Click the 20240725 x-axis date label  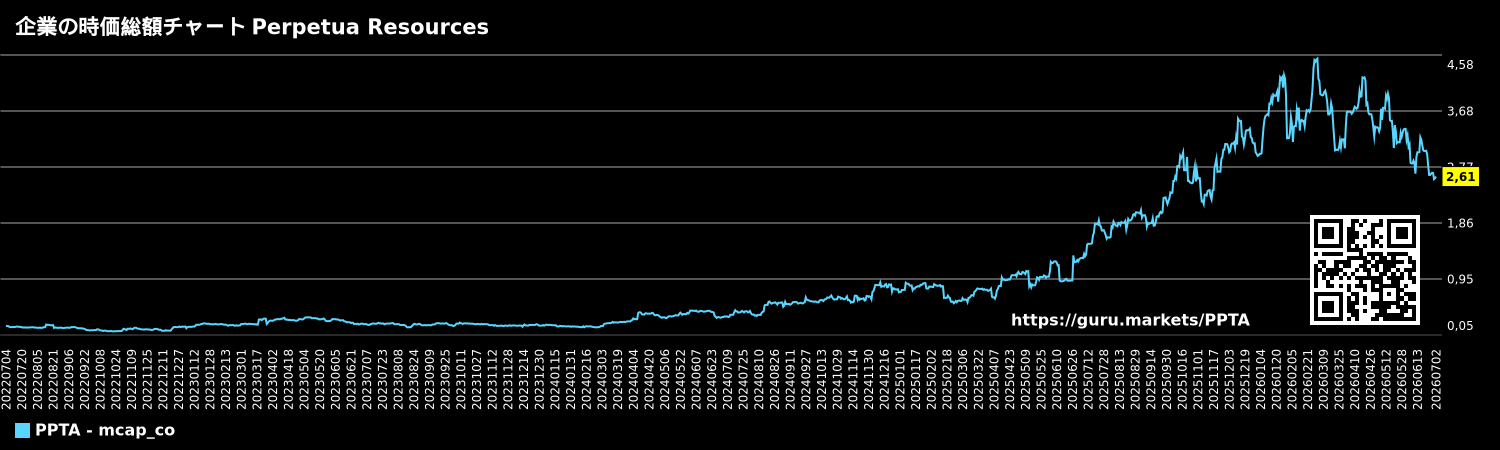[743, 378]
